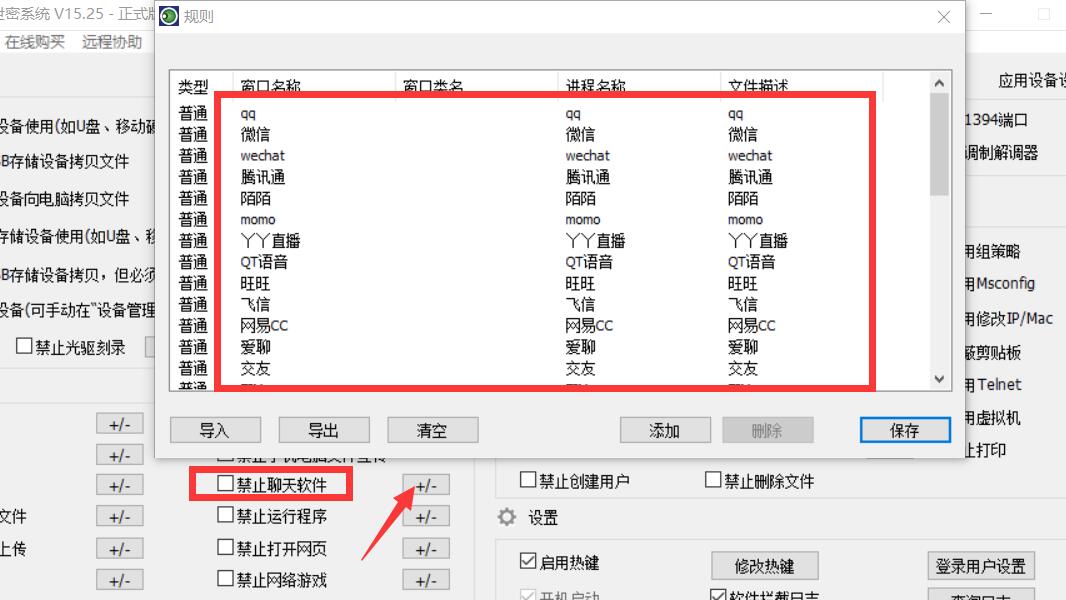Toggle the 禁止光驱刻录 checkbox
This screenshot has height=600, width=1066.
(x=24, y=346)
